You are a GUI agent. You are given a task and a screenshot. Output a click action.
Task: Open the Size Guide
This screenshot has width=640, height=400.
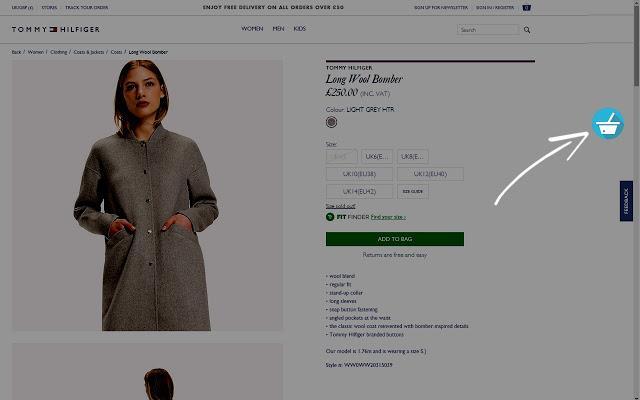pos(413,191)
